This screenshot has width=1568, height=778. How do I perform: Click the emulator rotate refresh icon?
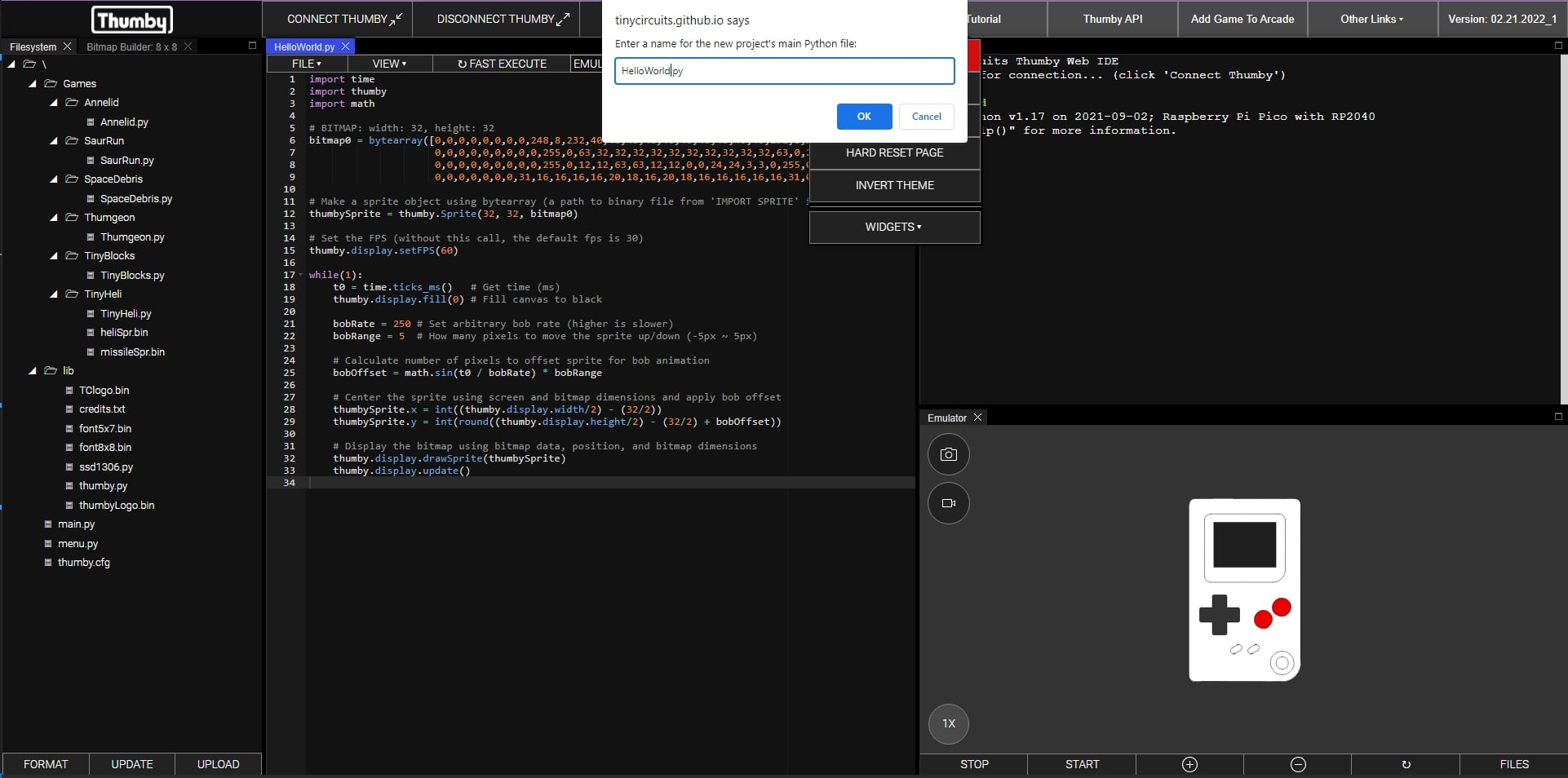pyautogui.click(x=1406, y=764)
